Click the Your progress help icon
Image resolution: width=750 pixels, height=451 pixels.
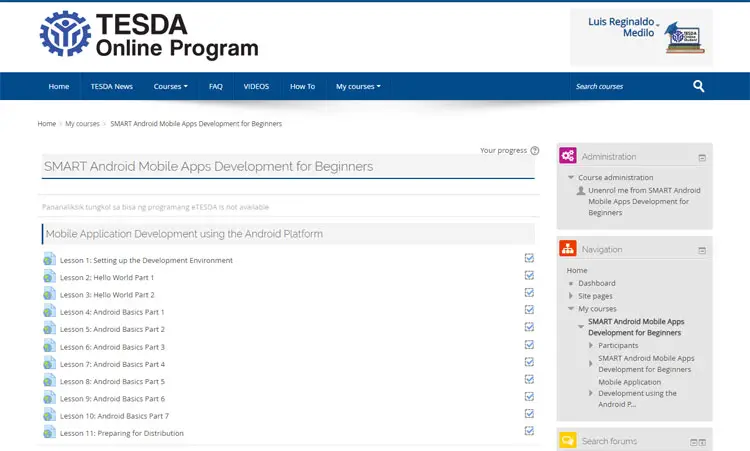(x=535, y=151)
